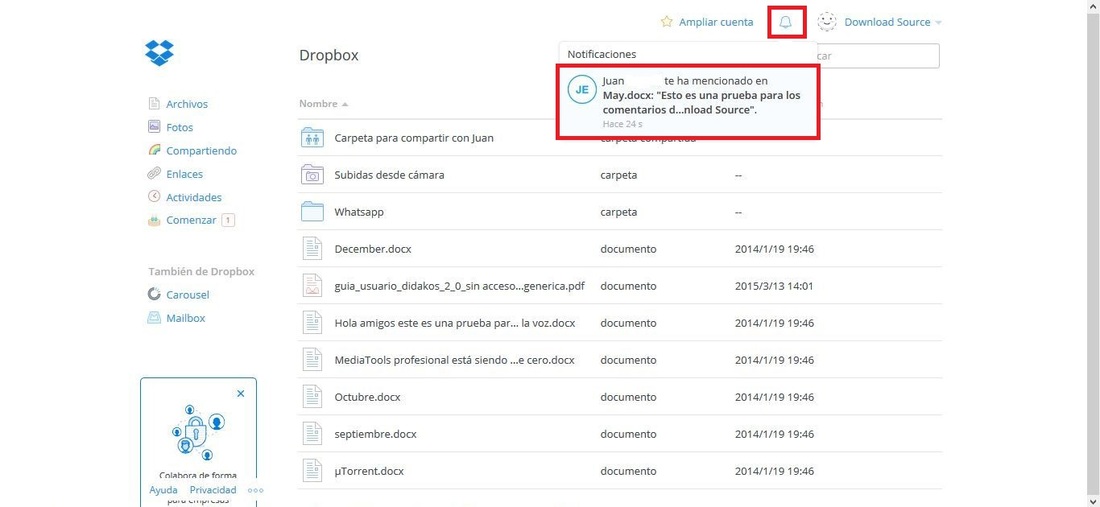
Task: Open the Whatsapp folder name
Action: tap(359, 212)
